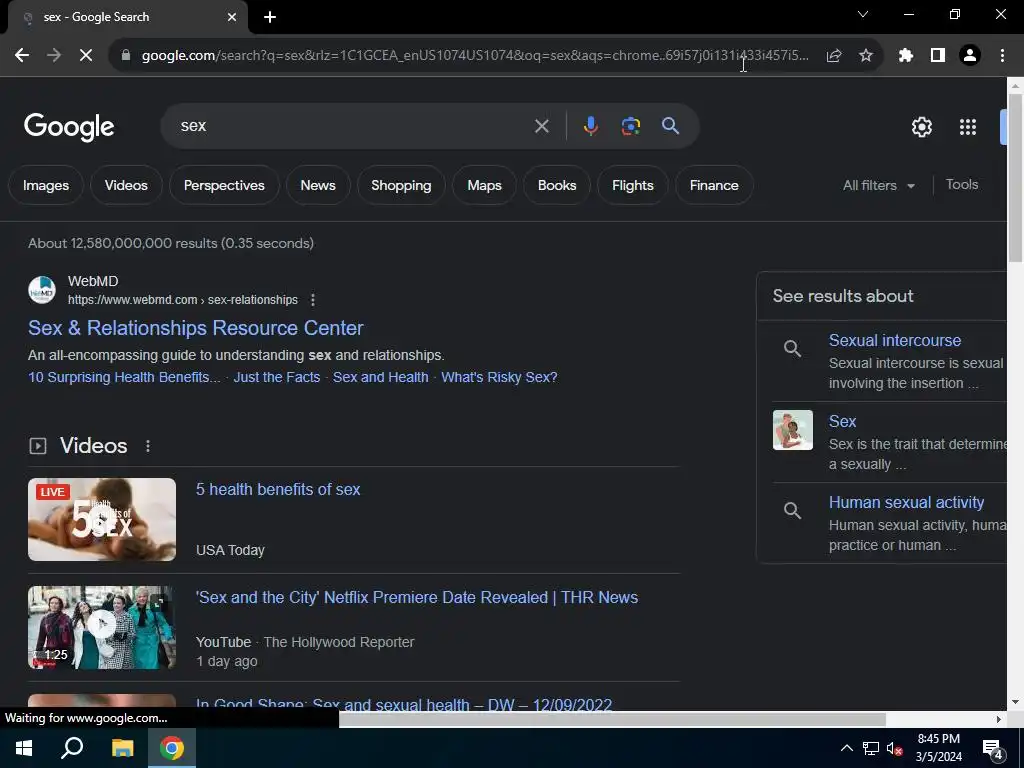1024x768 pixels.
Task: Open the Google apps grid
Action: click(968, 127)
